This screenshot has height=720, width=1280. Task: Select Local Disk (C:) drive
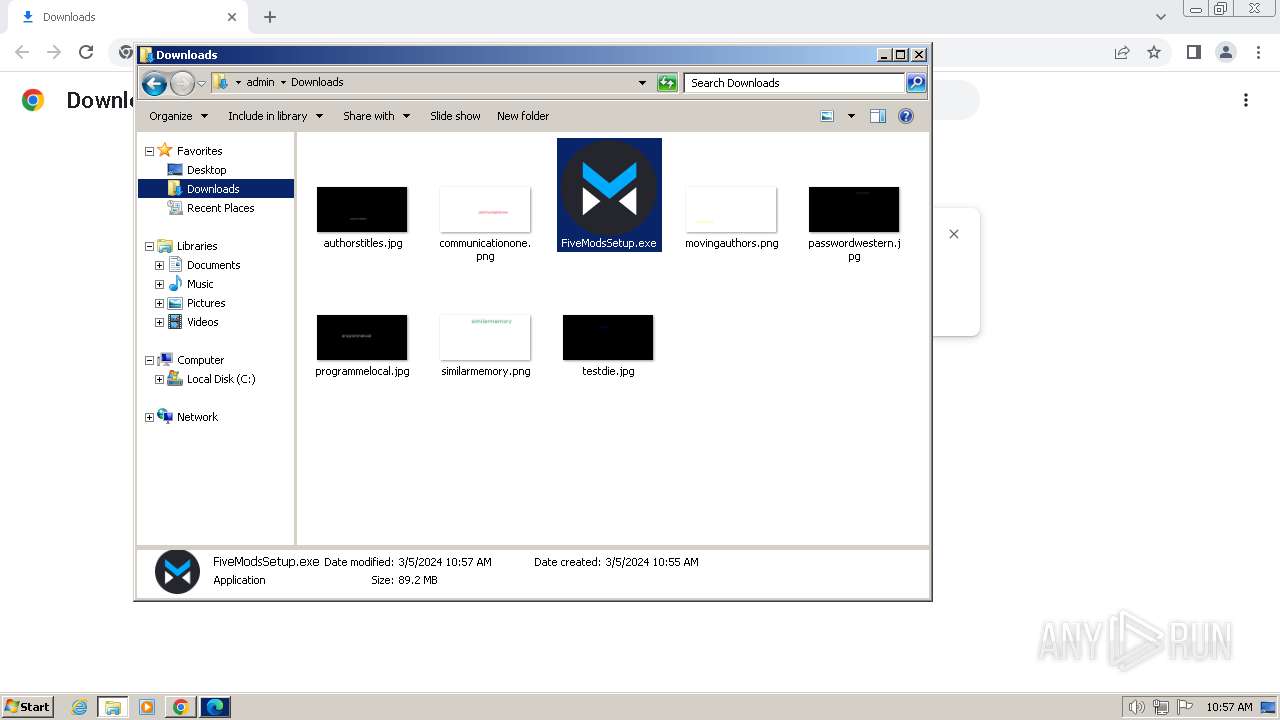point(211,379)
